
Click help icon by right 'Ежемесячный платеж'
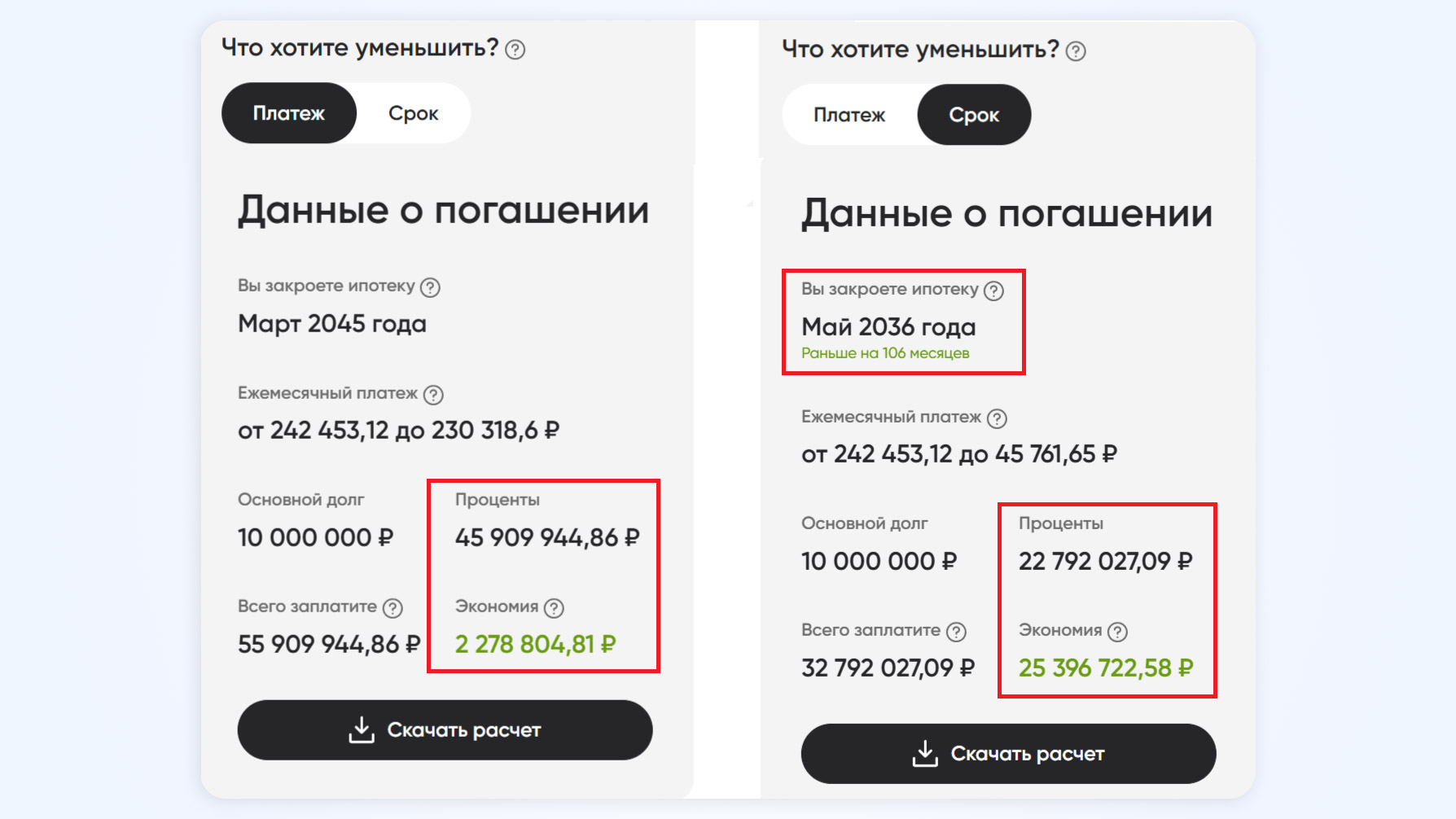click(x=997, y=418)
